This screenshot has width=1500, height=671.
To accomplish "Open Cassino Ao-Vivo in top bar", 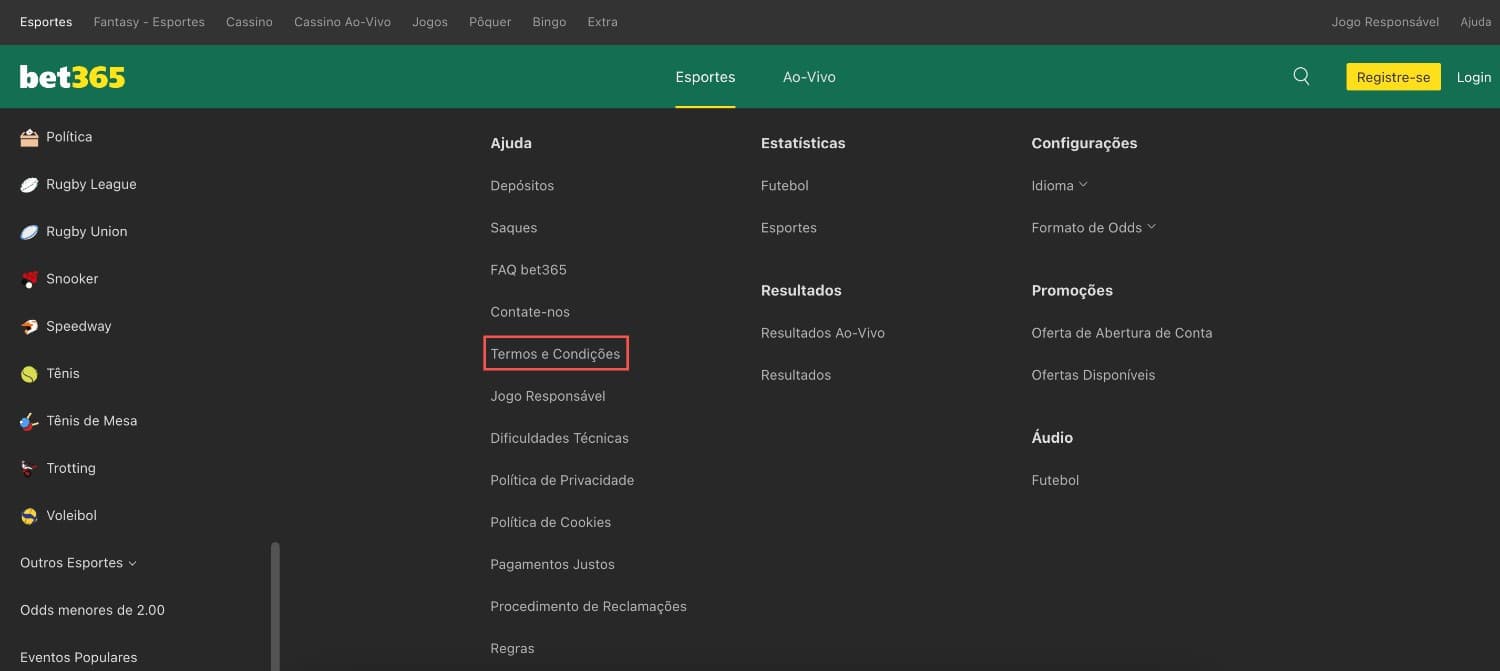I will (x=342, y=22).
